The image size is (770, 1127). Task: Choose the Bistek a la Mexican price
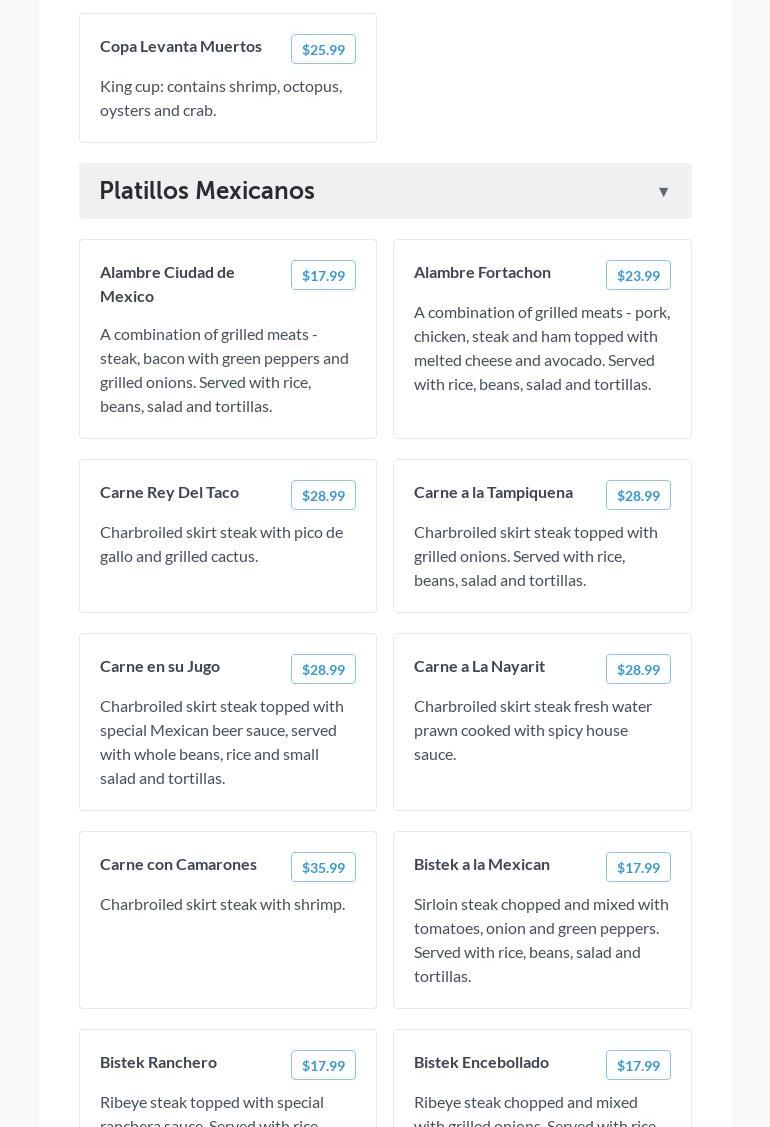click(638, 867)
